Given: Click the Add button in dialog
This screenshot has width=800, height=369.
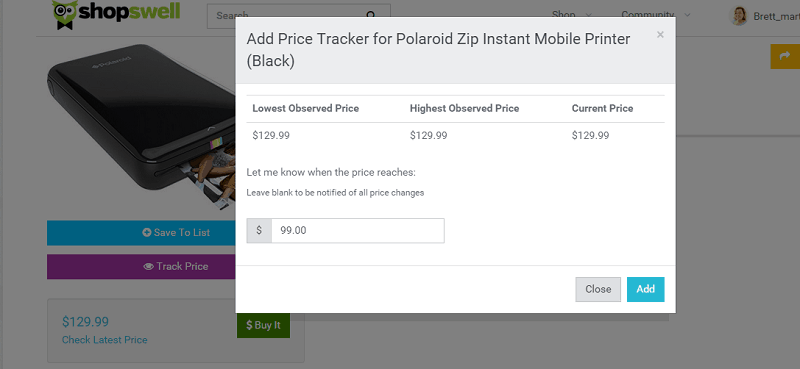Looking at the screenshot, I should pyautogui.click(x=645, y=289).
